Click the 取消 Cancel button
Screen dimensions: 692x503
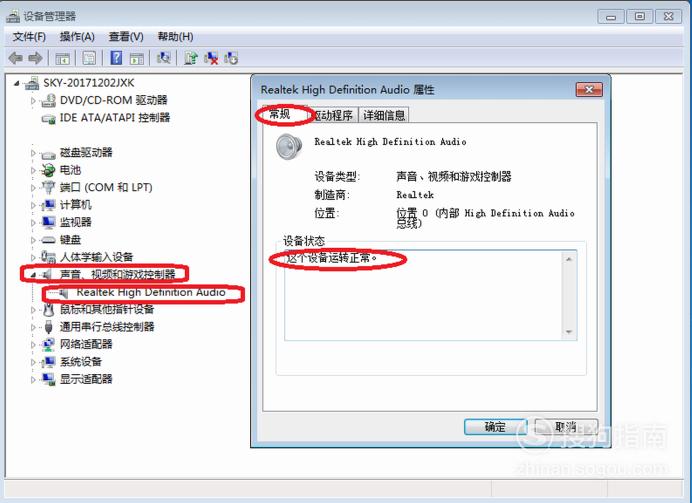pos(566,427)
